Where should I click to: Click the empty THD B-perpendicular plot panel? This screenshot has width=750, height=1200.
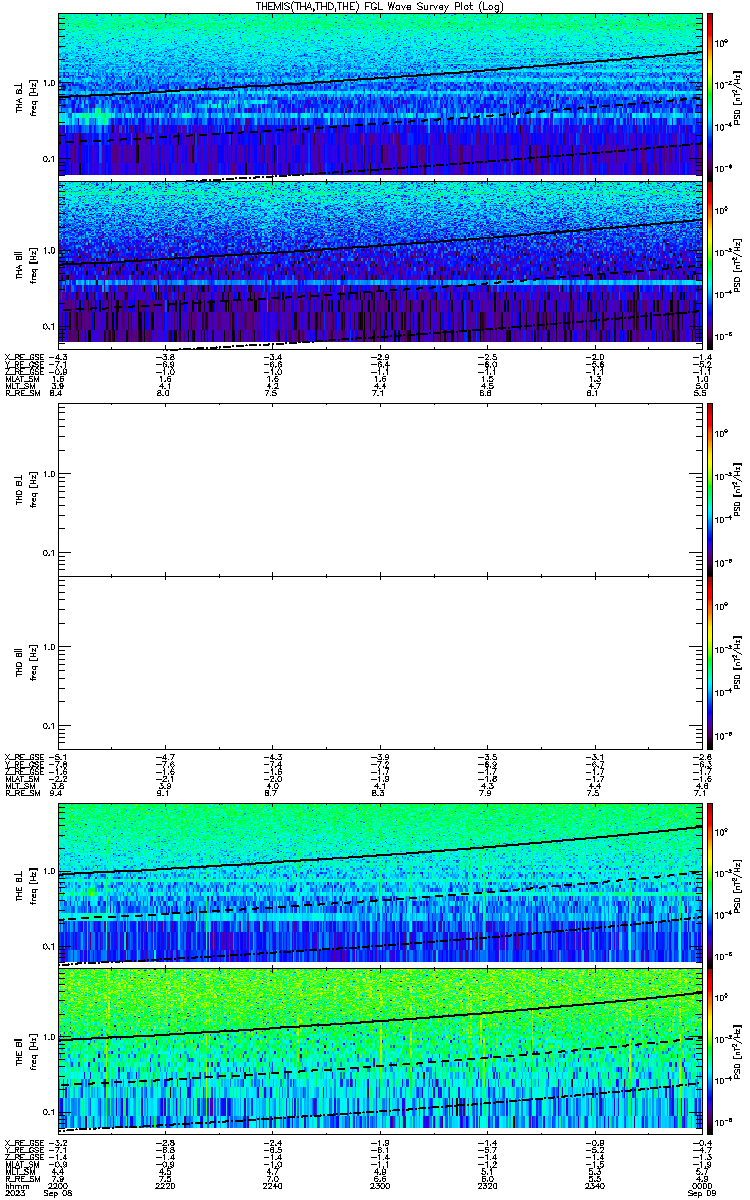(379, 489)
